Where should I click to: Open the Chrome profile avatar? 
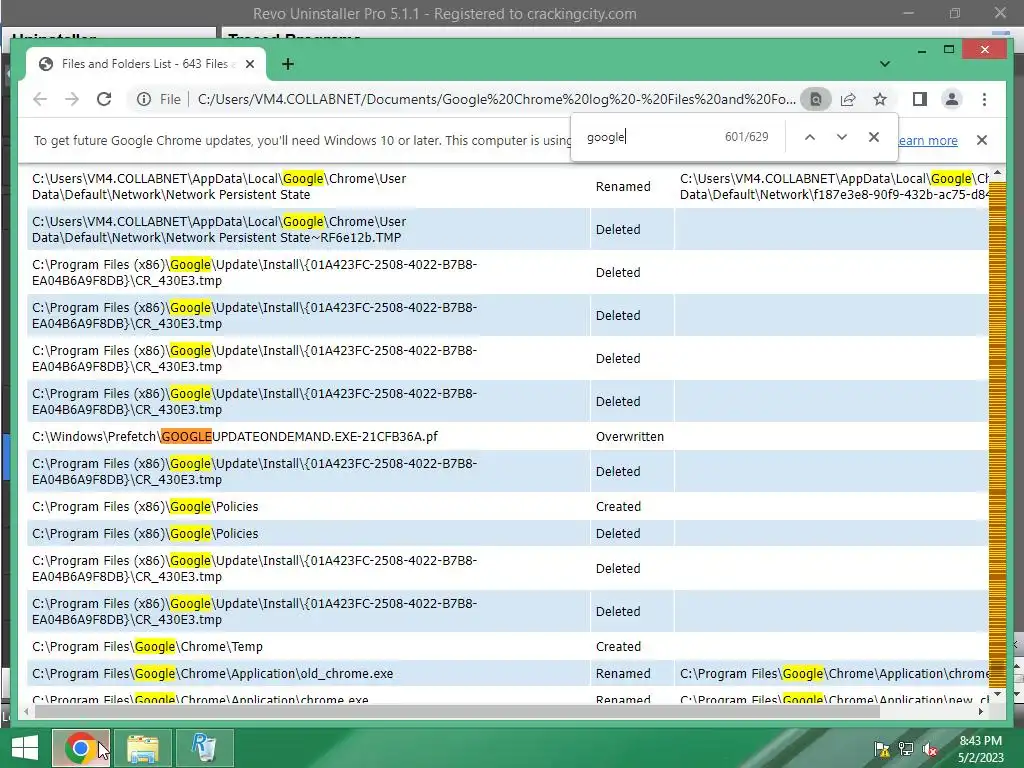[x=952, y=99]
